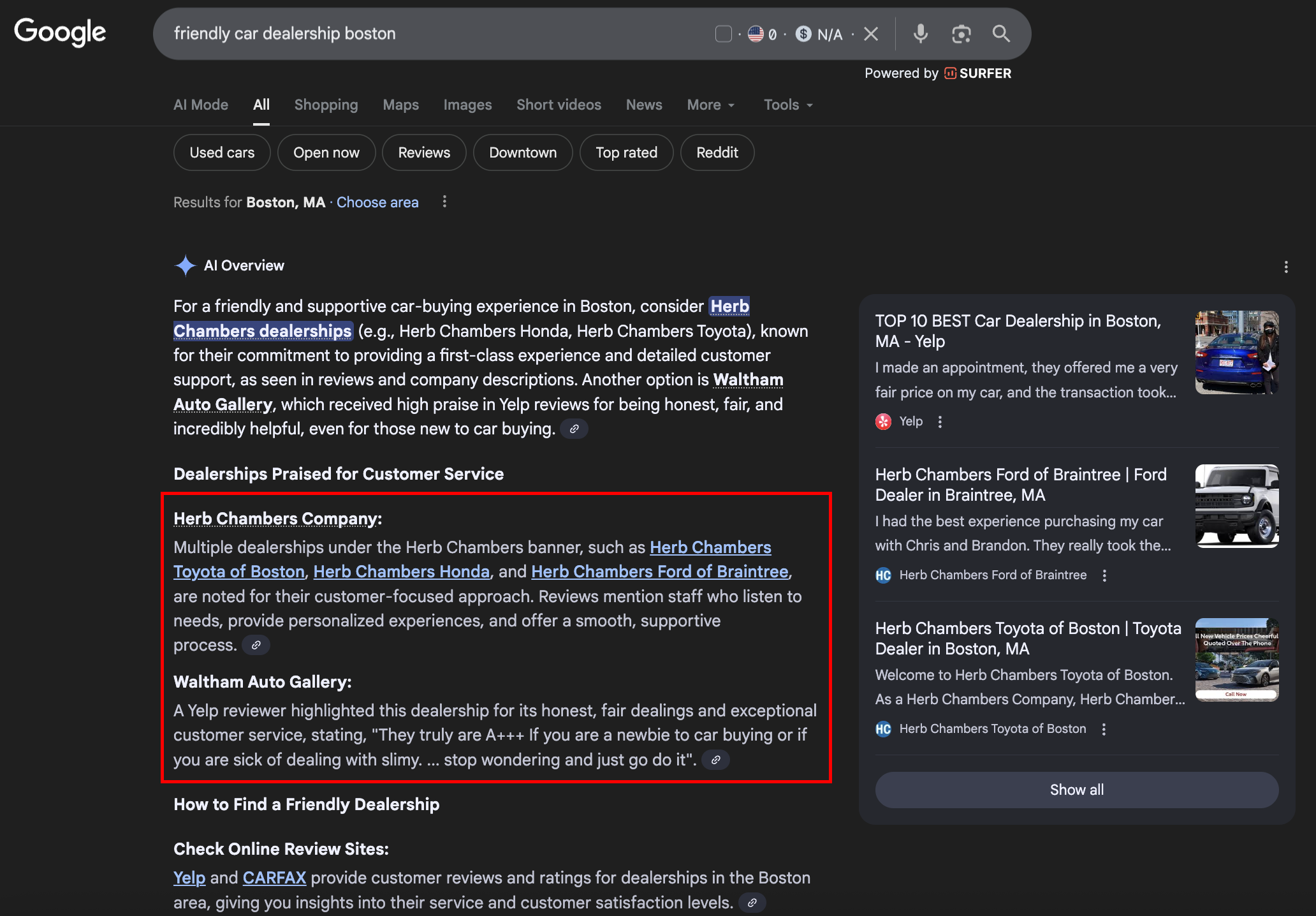Click the AI Overview sparkle icon
Image resolution: width=1316 pixels, height=916 pixels.
pyautogui.click(x=185, y=265)
